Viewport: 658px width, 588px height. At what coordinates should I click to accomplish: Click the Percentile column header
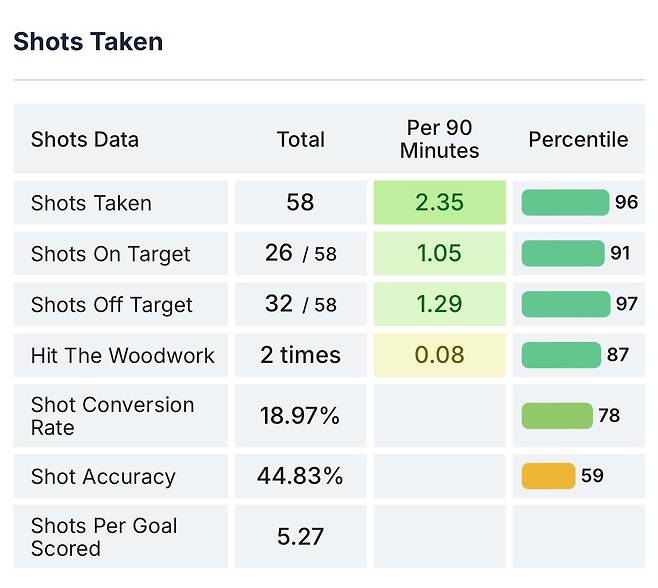[x=578, y=140]
